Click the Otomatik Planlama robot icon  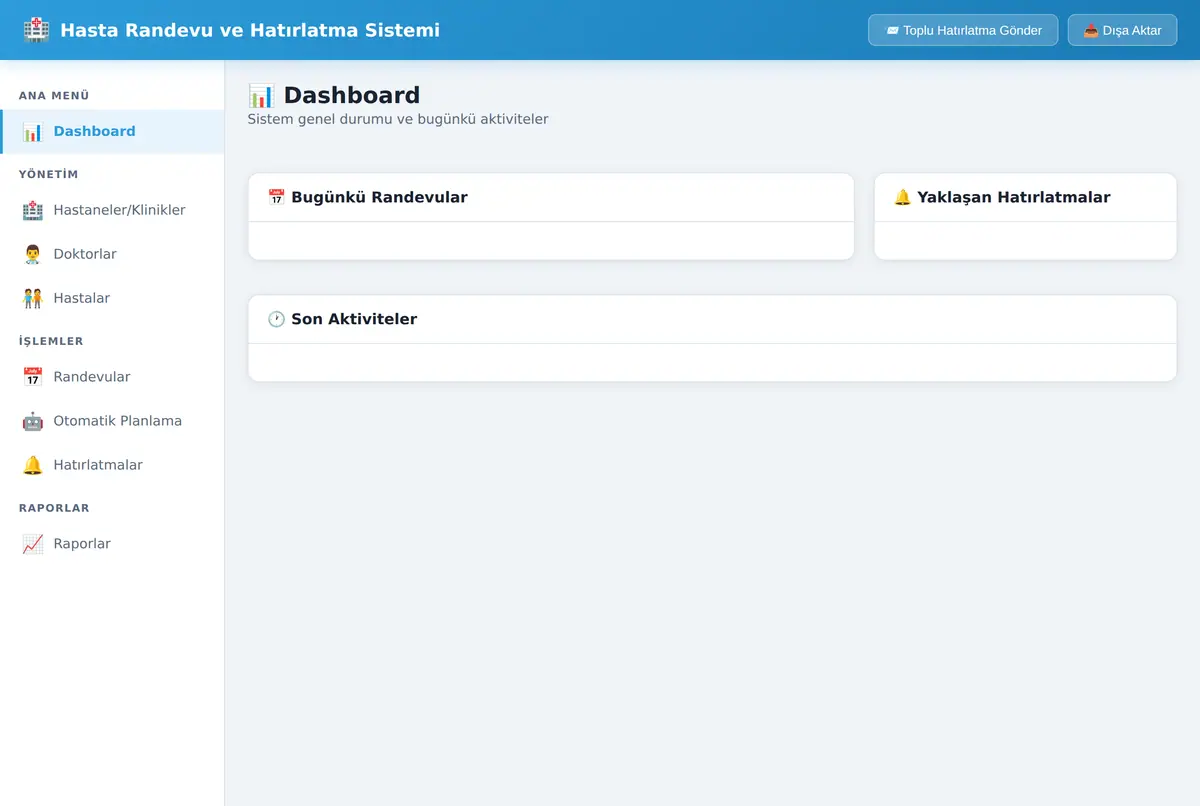click(x=33, y=422)
